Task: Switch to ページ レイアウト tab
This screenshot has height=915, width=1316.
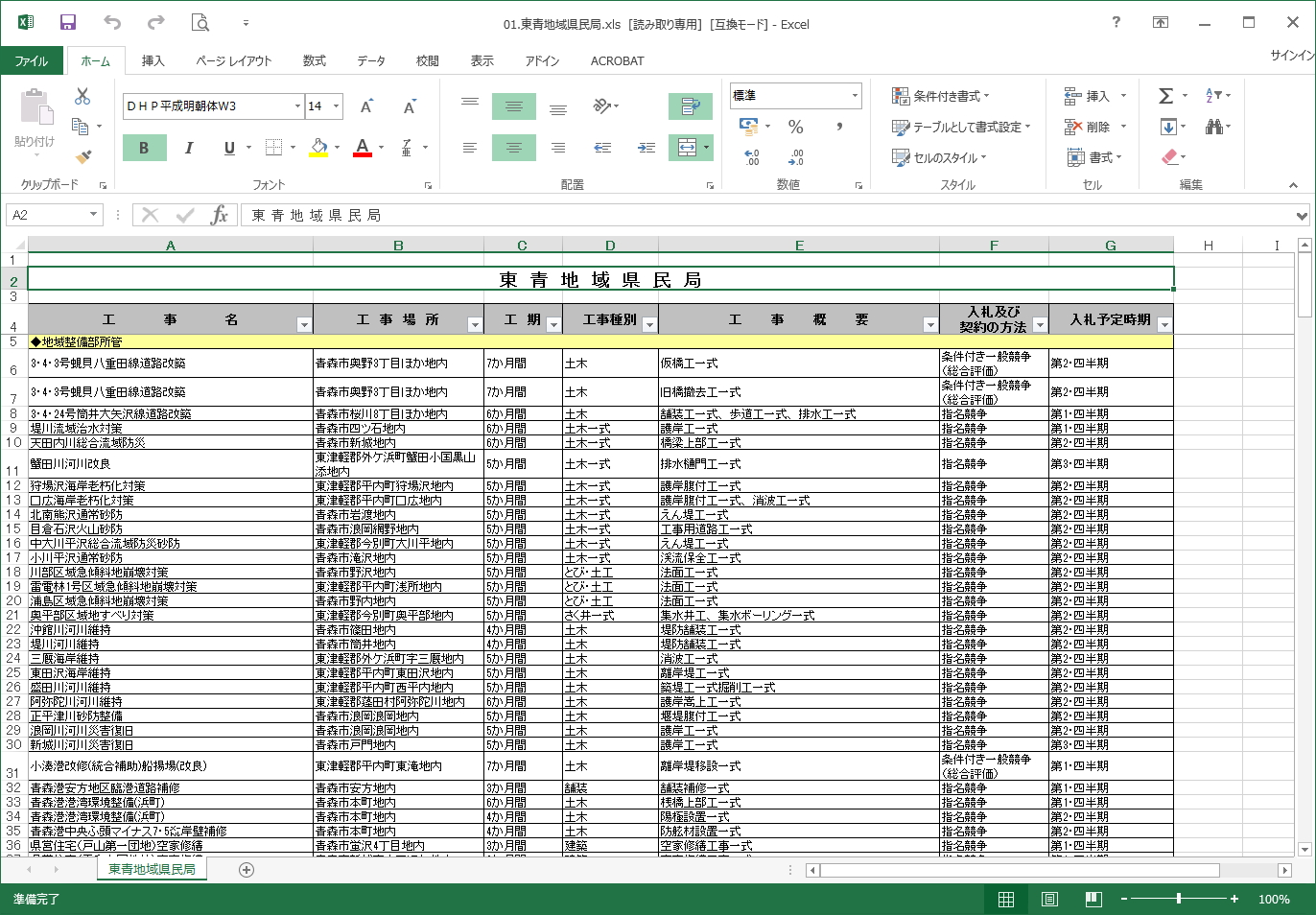Action: tap(233, 60)
